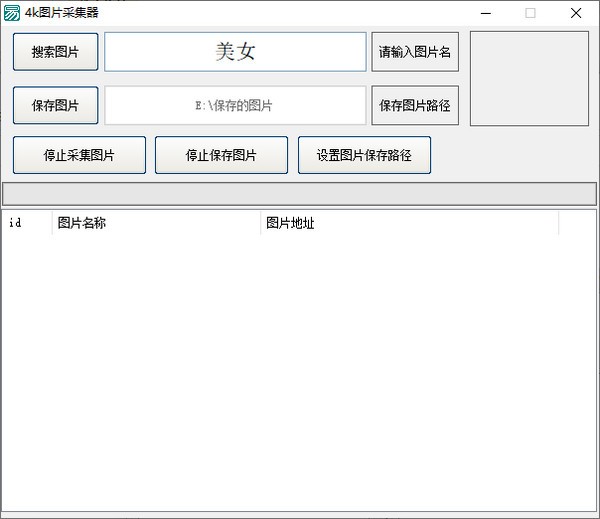Sort by the 图片名称 column header

156,223
